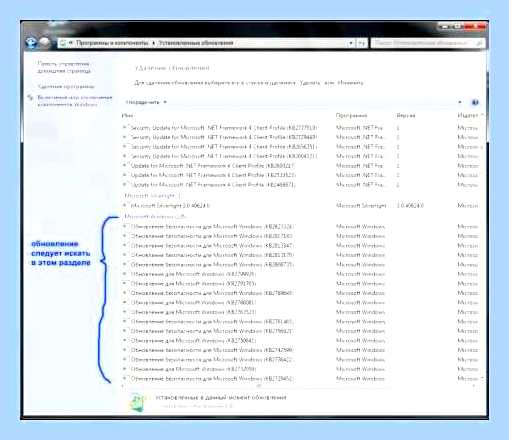Select Обновление безопасности для Microsoft Windows KB2823324
509x440 pixels.
click(208, 227)
